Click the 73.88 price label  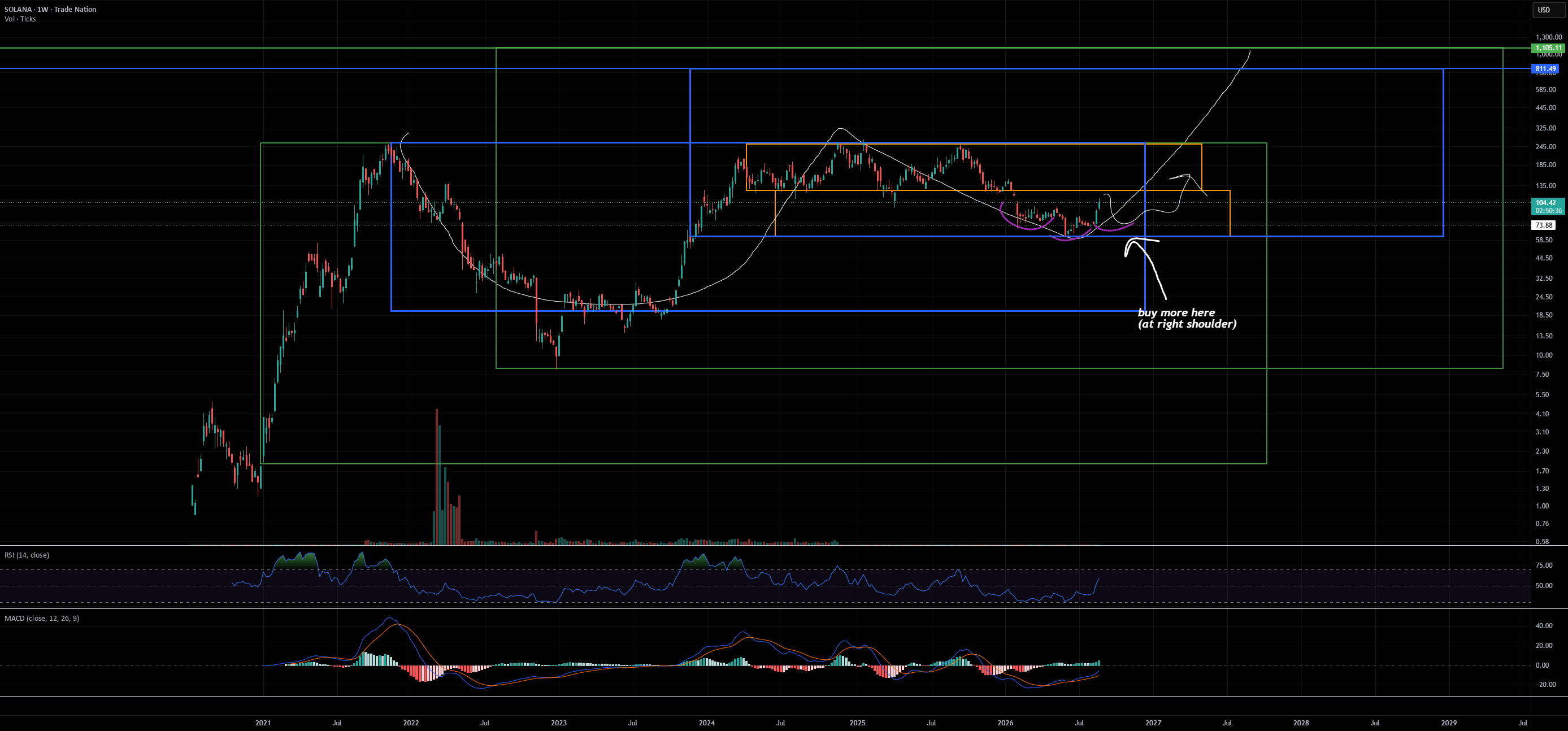[1544, 225]
